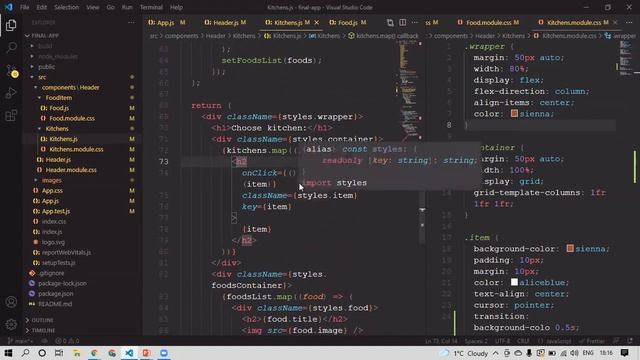640x360 pixels.
Task: Click the Spaces: 2 indentation status item
Action: click(x=476, y=341)
